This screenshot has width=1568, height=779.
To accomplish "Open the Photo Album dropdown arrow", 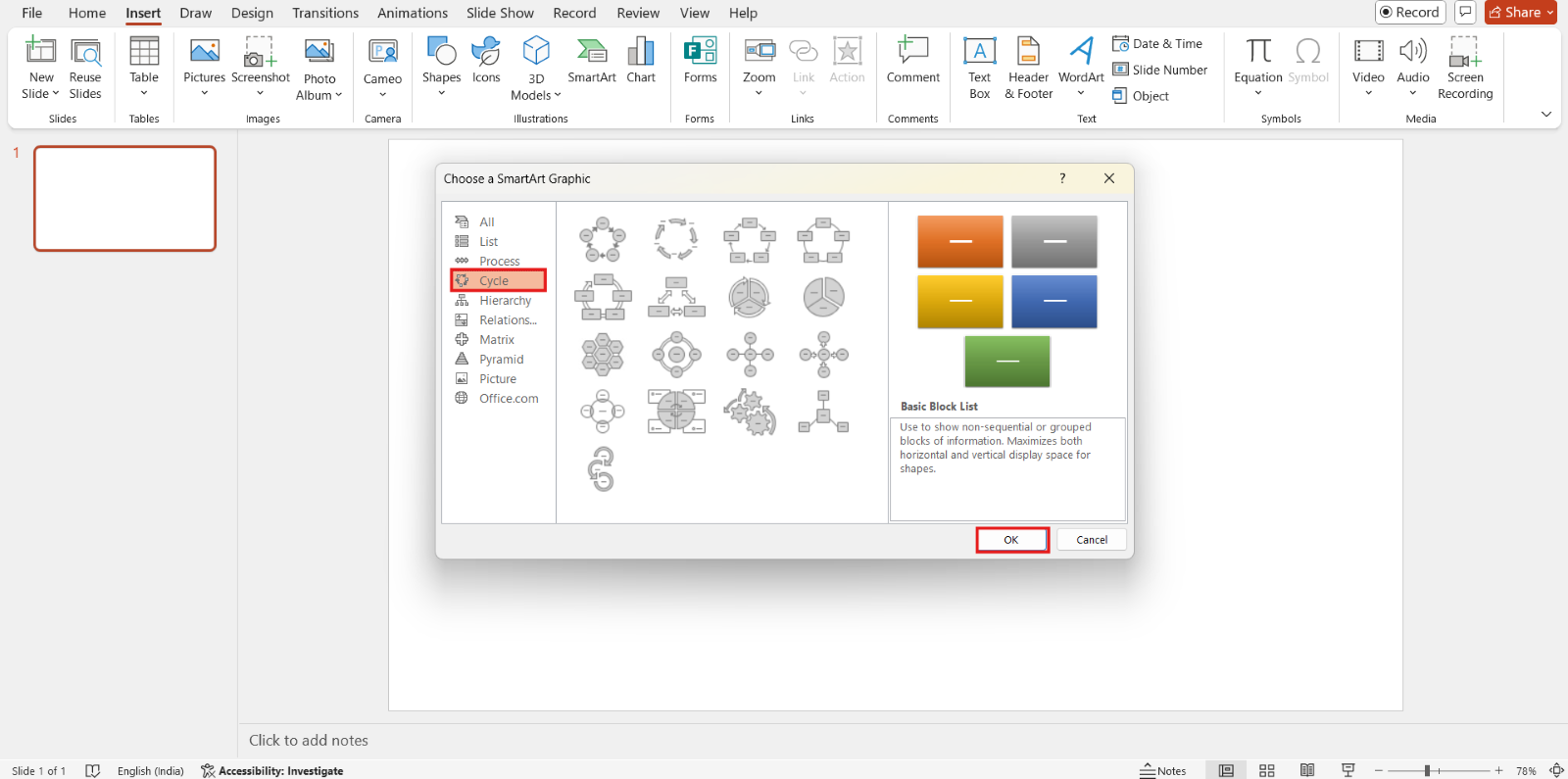I will [x=338, y=95].
